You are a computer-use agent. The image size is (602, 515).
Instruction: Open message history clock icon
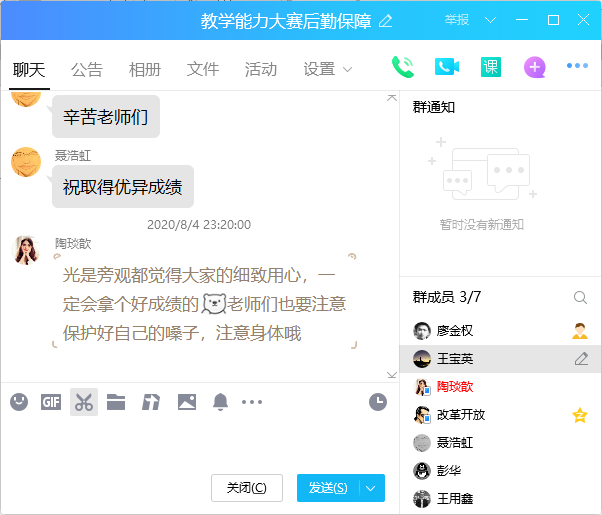point(377,402)
